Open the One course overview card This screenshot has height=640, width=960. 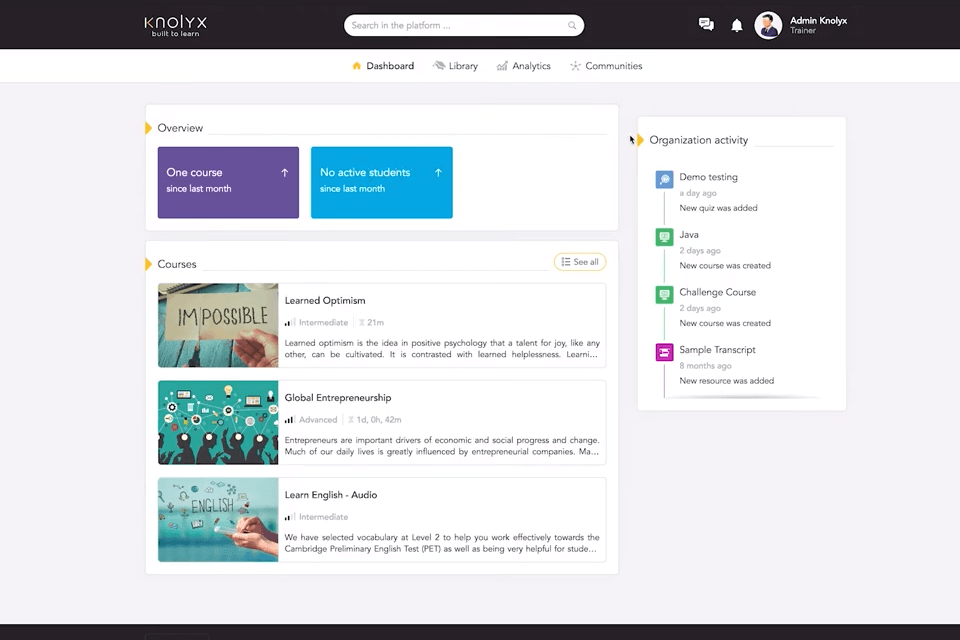click(x=228, y=183)
